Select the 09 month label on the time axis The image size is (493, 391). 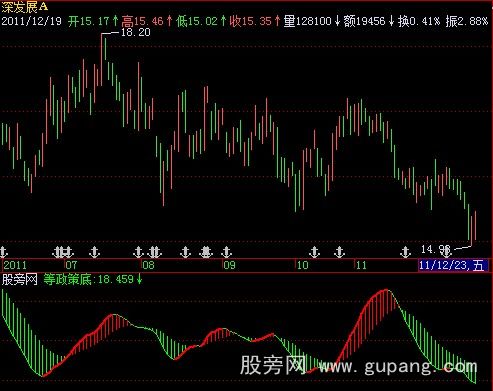pos(229,265)
